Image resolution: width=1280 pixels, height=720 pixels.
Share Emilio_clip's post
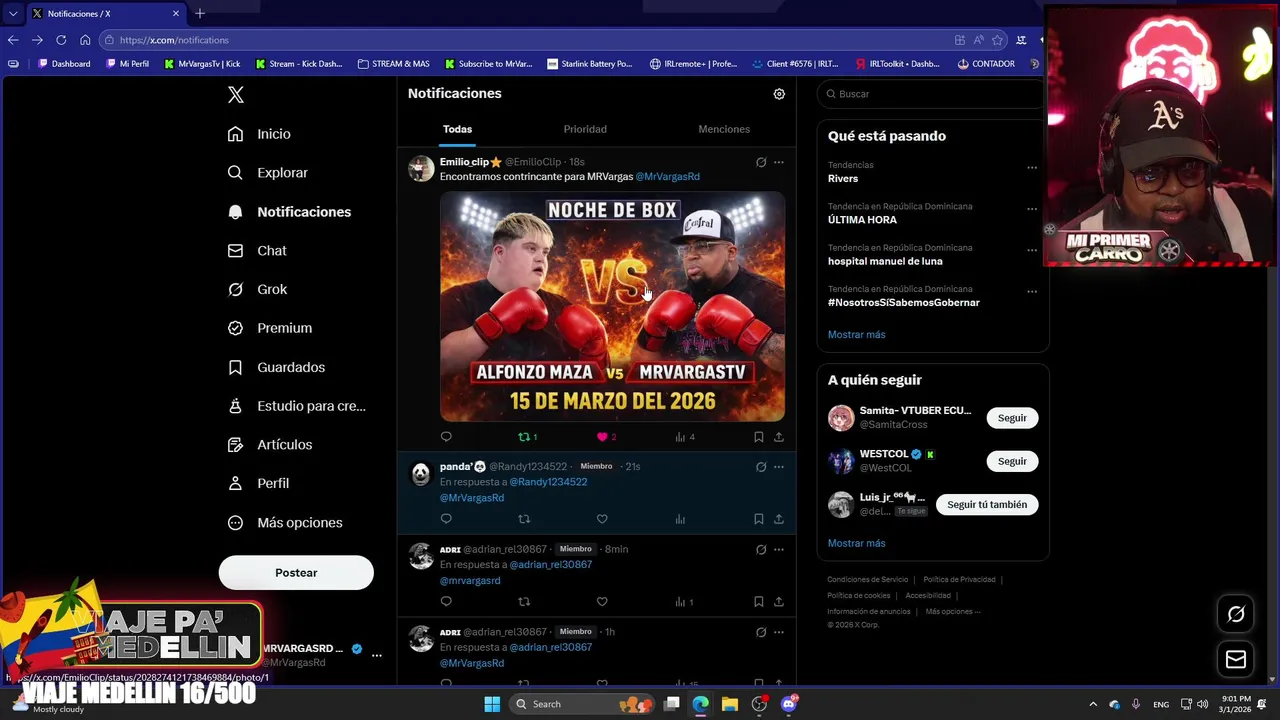coord(779,437)
